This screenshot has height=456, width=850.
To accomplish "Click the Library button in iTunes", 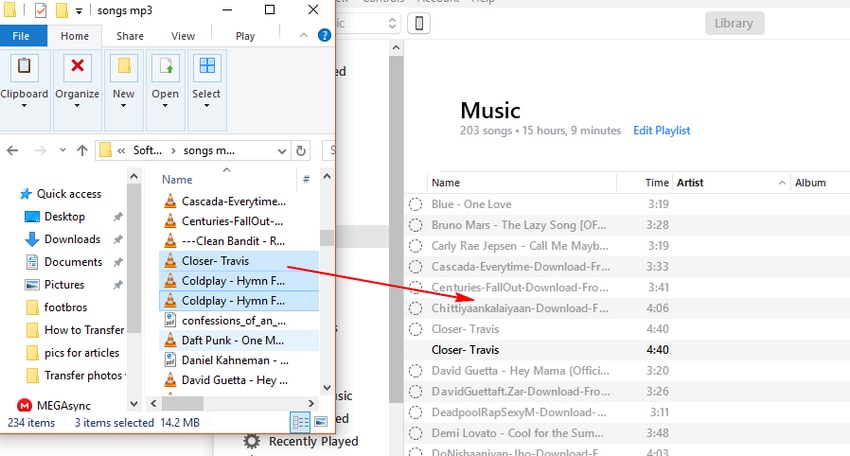I will [734, 23].
